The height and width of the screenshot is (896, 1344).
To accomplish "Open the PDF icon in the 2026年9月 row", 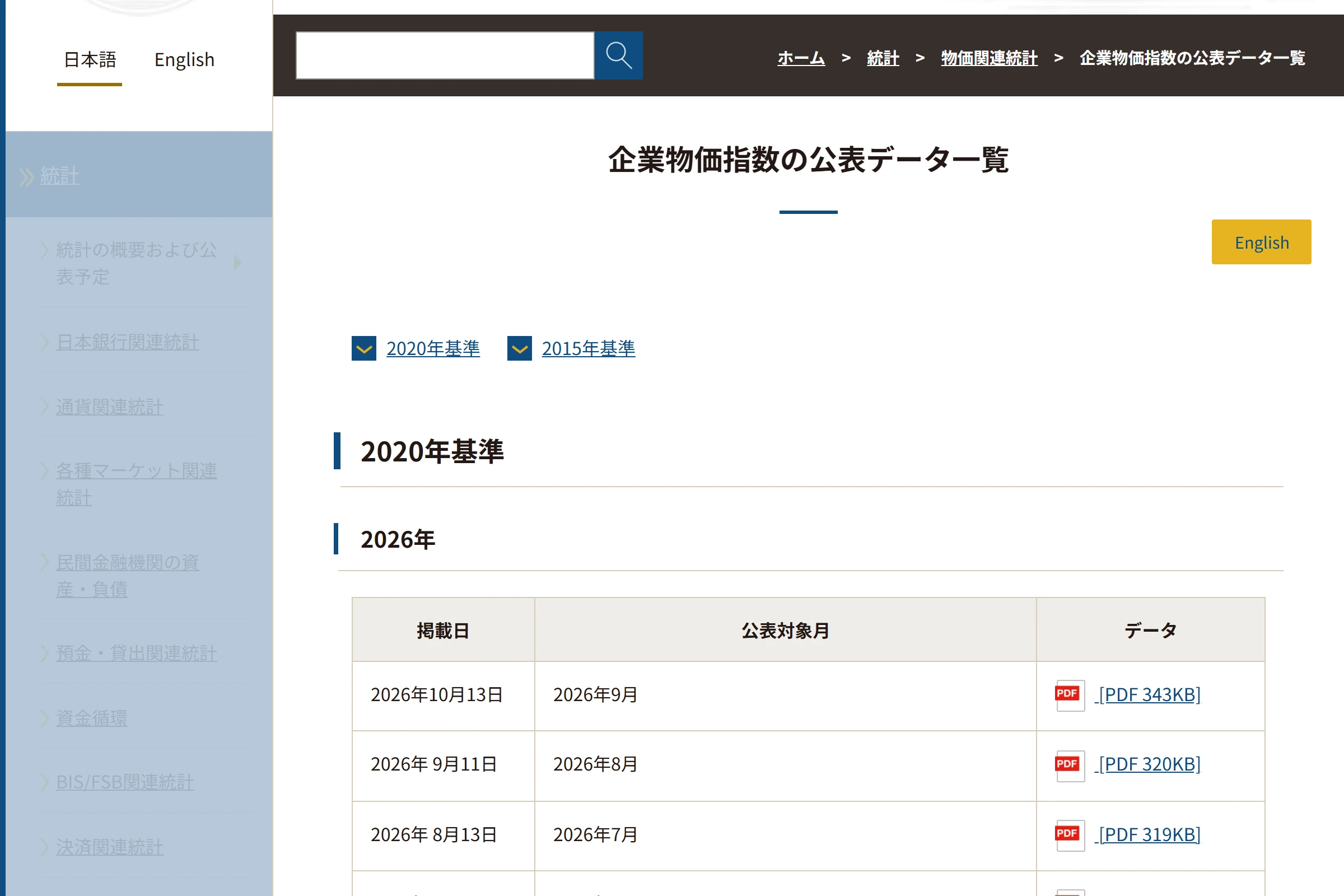I will pos(1070,696).
